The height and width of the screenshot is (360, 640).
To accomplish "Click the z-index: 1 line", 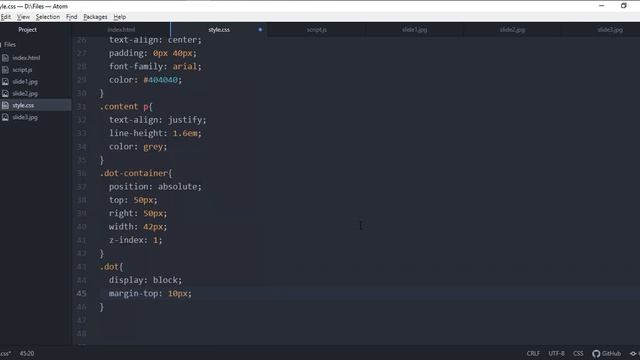I will pyautogui.click(x=135, y=240).
